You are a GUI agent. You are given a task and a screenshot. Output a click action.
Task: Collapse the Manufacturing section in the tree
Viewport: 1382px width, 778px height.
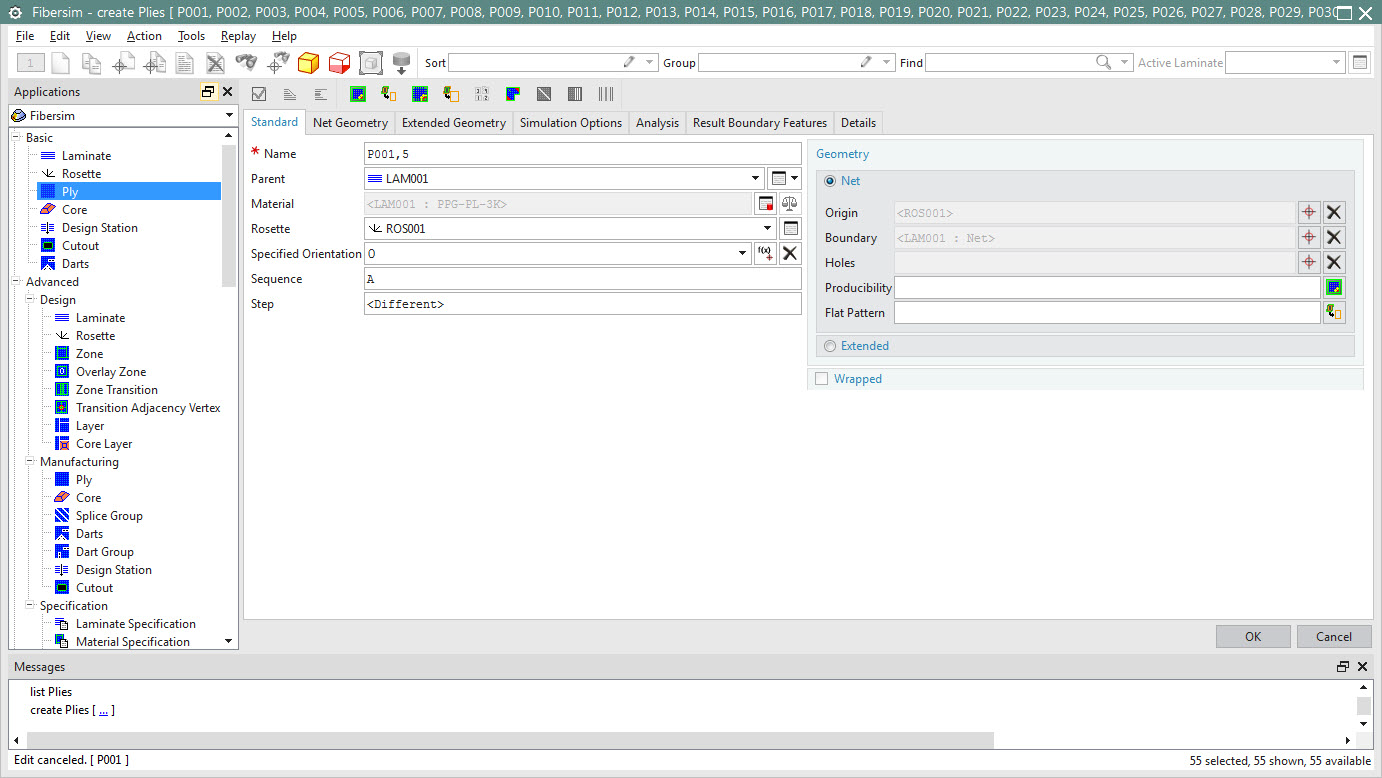[31, 461]
